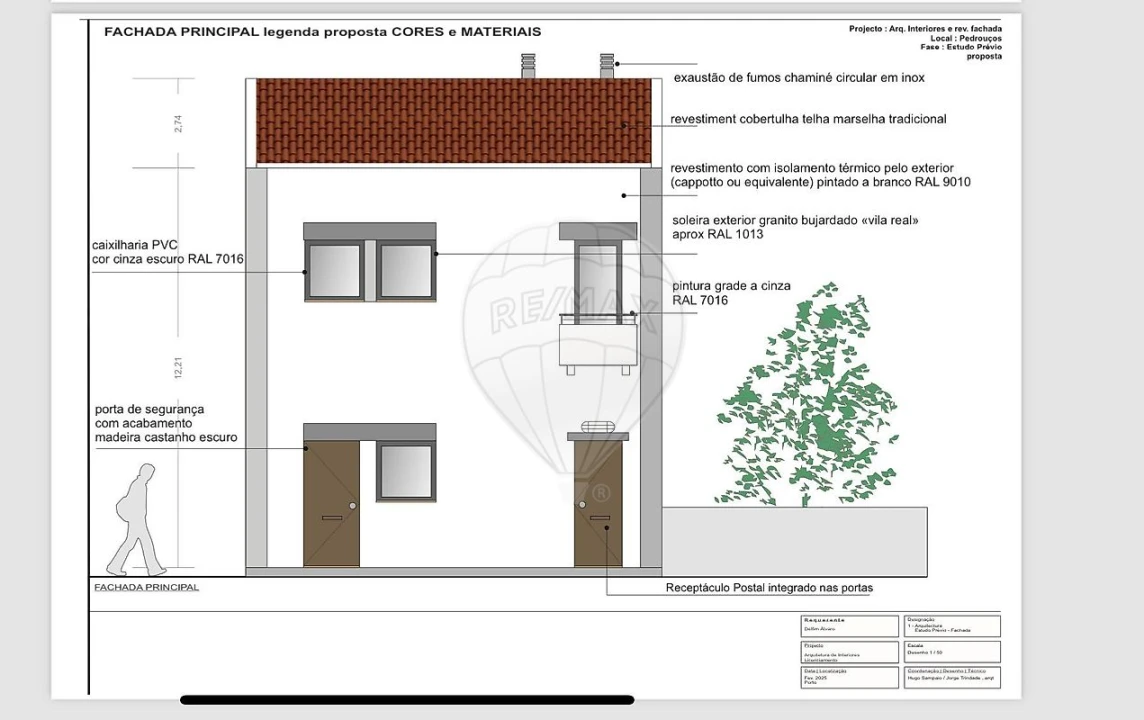Click the 'pintura grade a cinza' label
Image resolution: width=1144 pixels, height=720 pixels.
click(731, 293)
